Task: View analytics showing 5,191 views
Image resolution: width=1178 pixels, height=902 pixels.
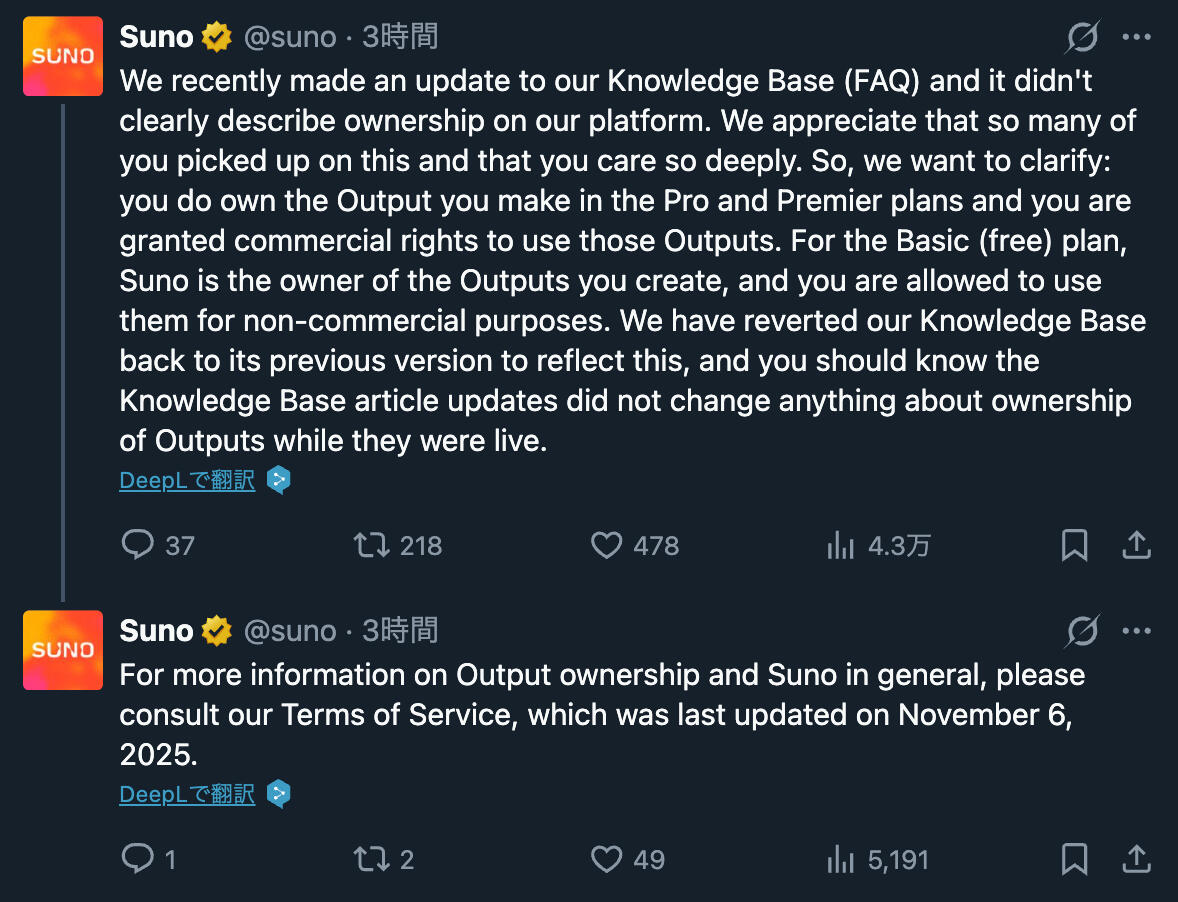Action: pyautogui.click(x=840, y=859)
